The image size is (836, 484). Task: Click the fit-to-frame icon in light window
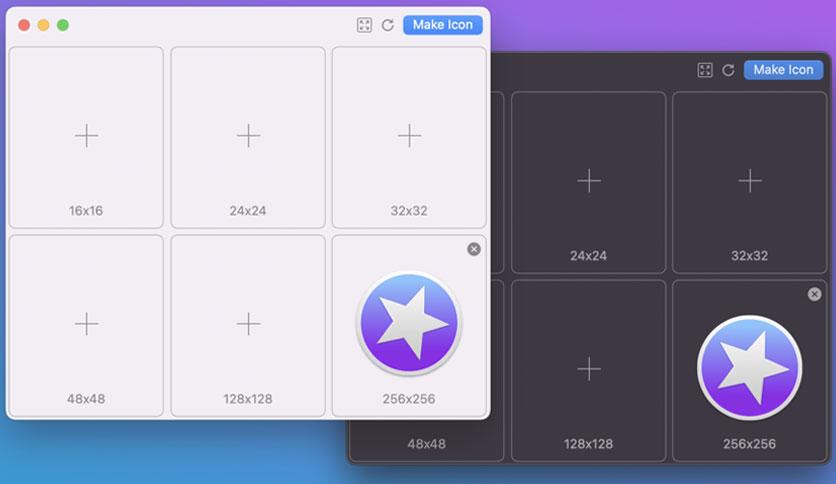[x=364, y=25]
